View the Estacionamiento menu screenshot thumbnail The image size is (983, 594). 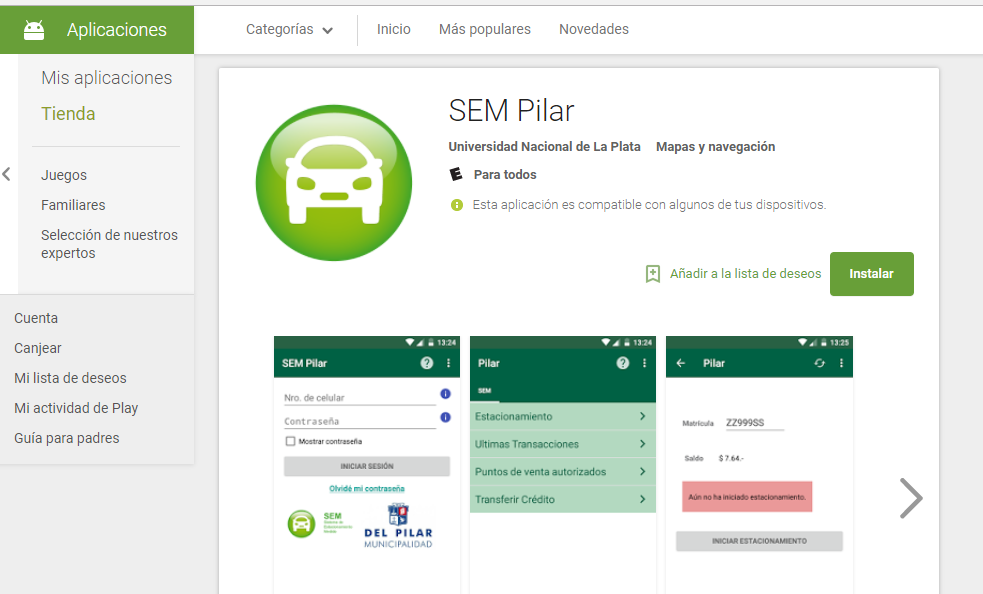(562, 465)
